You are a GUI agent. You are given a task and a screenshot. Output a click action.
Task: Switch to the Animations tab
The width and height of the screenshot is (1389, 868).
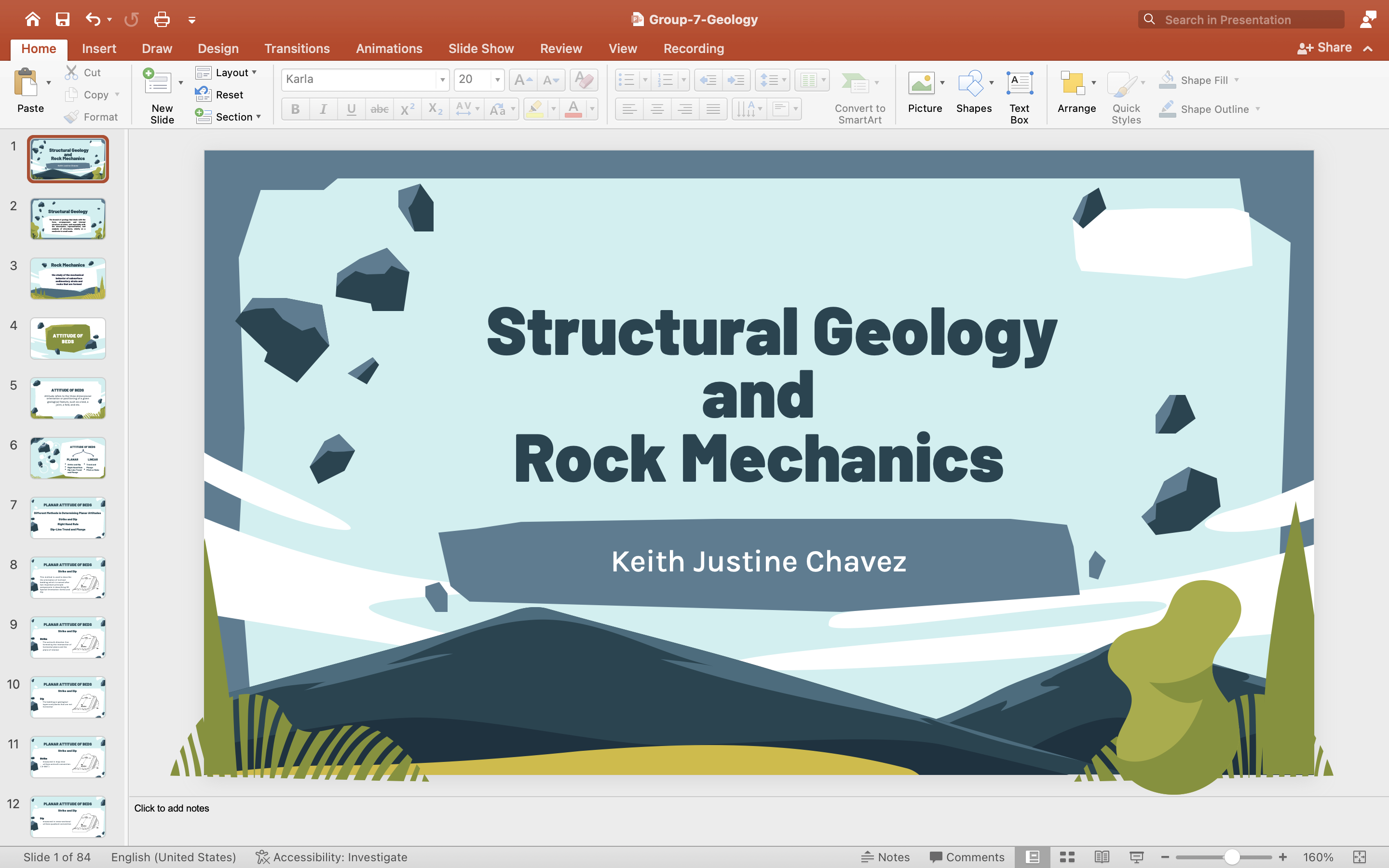click(389, 48)
